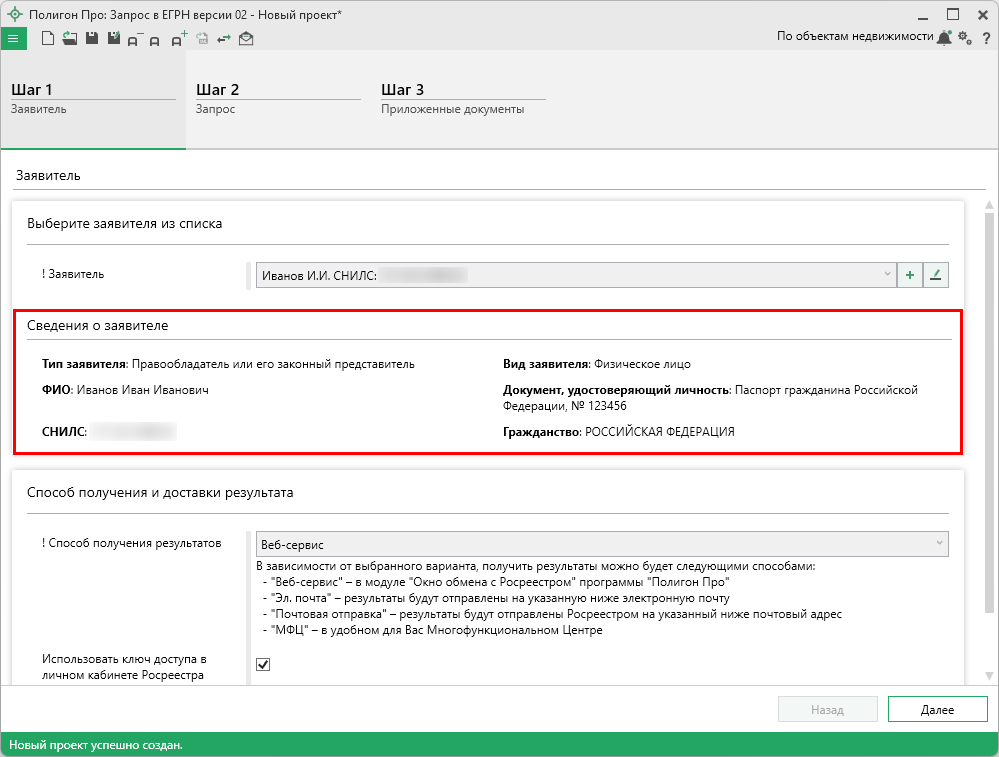
Task: Edit selected applicant with pencil button
Action: pyautogui.click(x=935, y=275)
